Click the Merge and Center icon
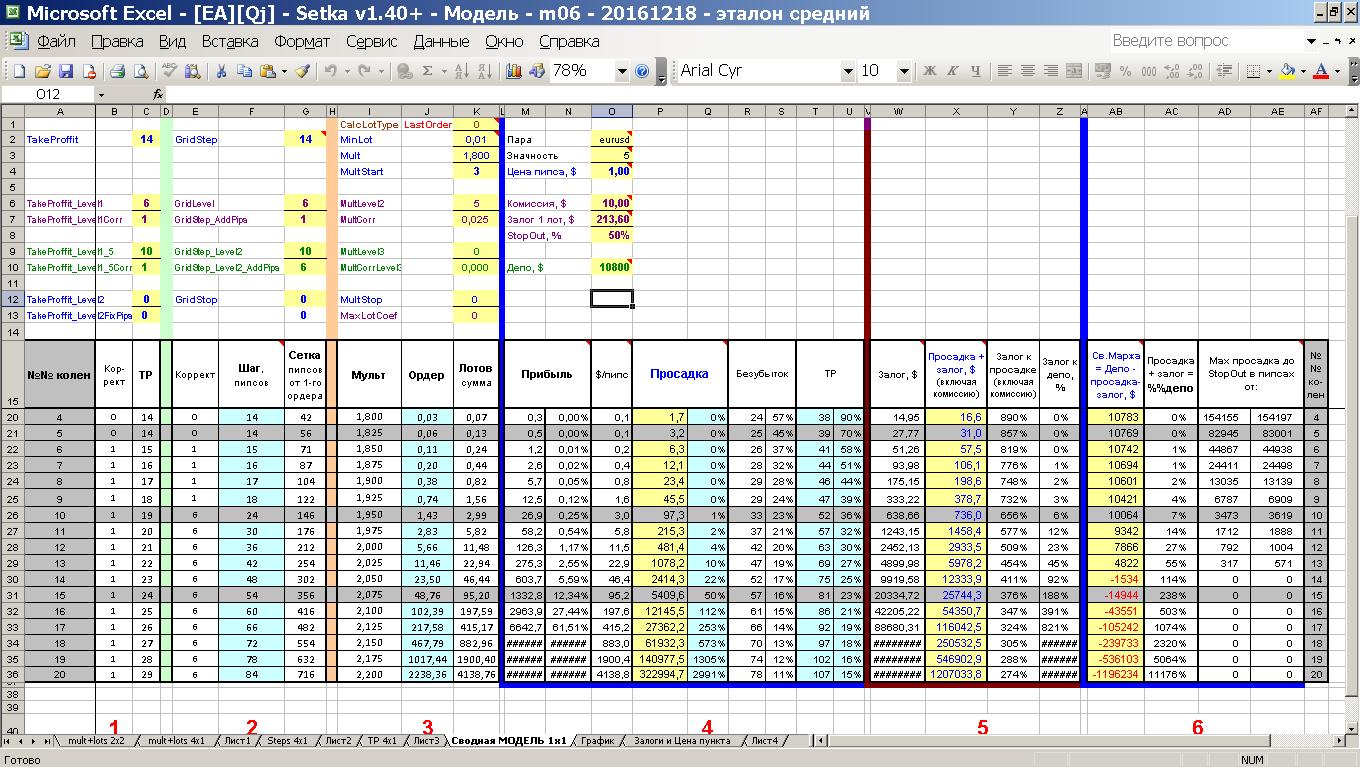 point(1074,71)
